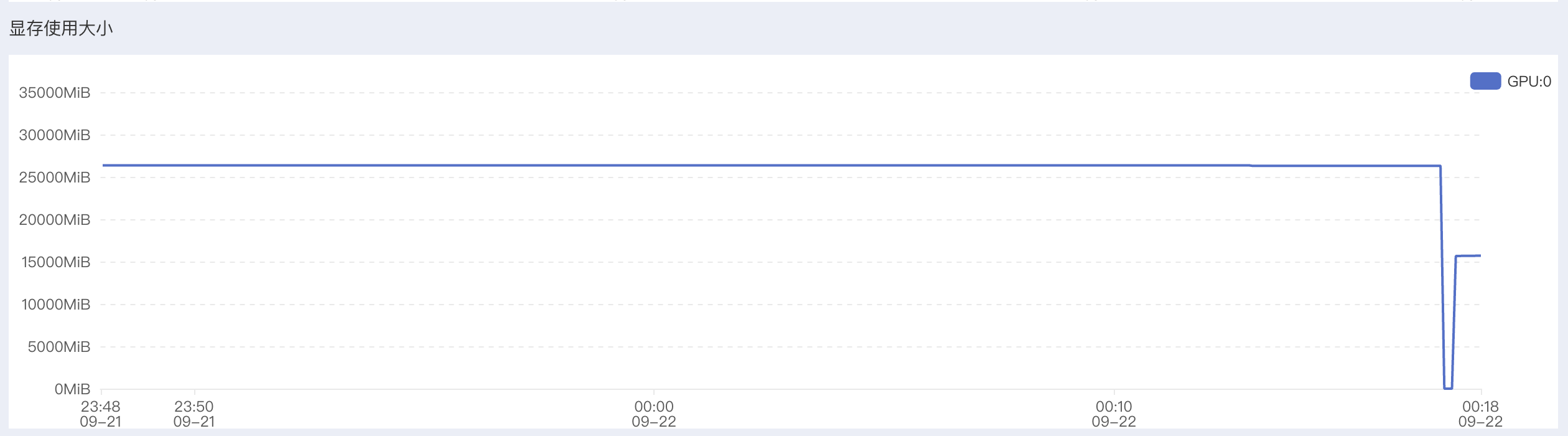Image resolution: width=1568 pixels, height=436 pixels.
Task: Toggle the GPU:0 legend color swatch
Action: point(1485,81)
